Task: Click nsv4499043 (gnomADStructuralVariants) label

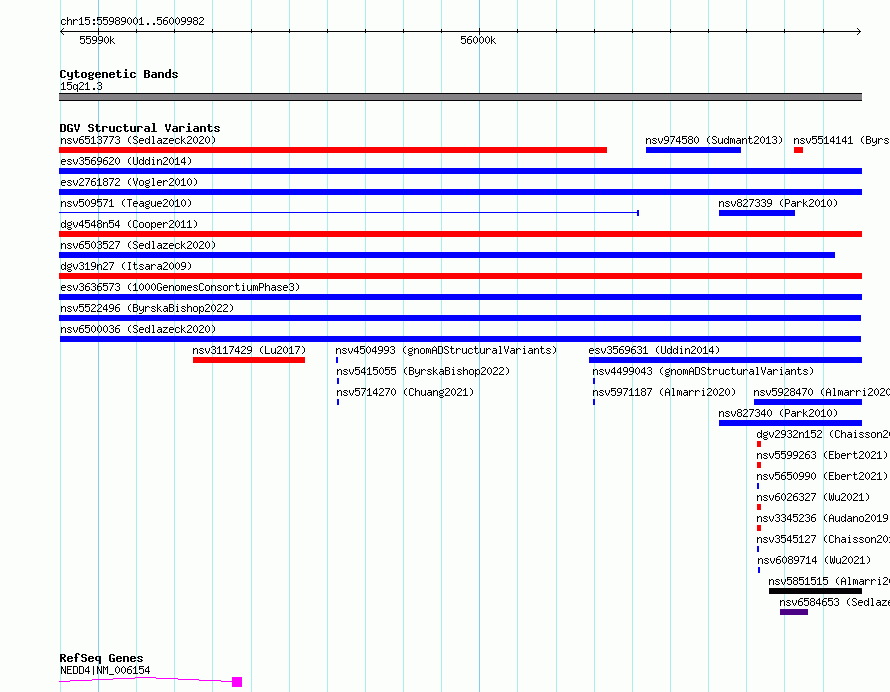Action: coord(703,371)
